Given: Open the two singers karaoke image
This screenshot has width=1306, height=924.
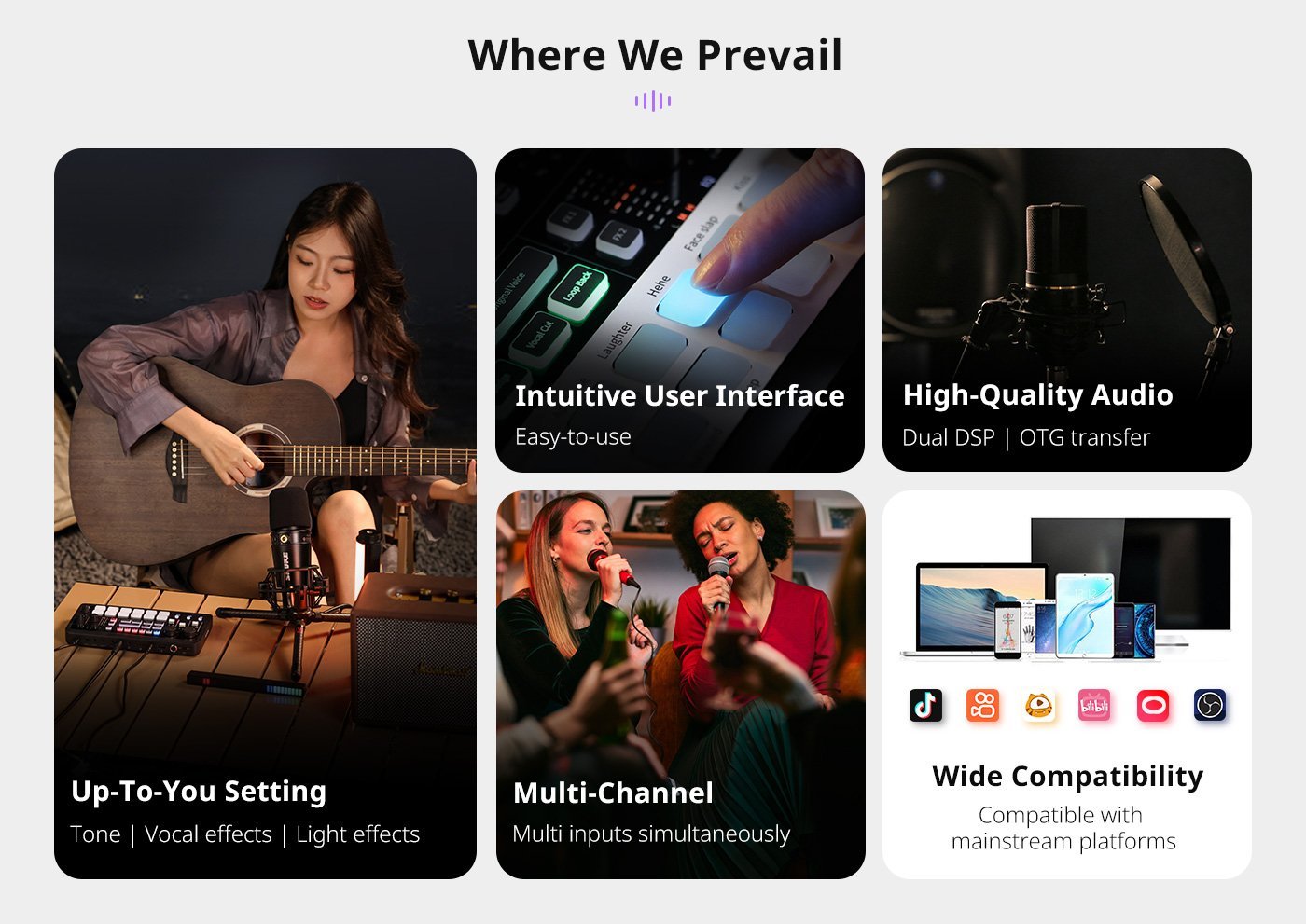Looking at the screenshot, I should coord(680,684).
